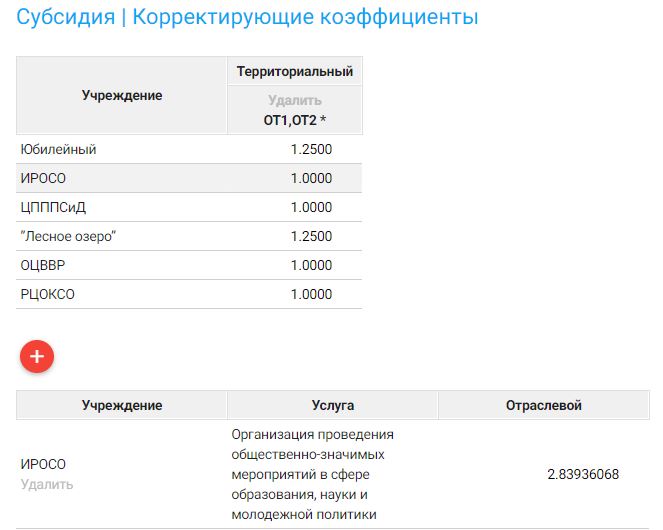This screenshot has height=530, width=663.
Task: Click the service description Организация проведения общественно-значимых мероприятий
Action: coord(312,475)
